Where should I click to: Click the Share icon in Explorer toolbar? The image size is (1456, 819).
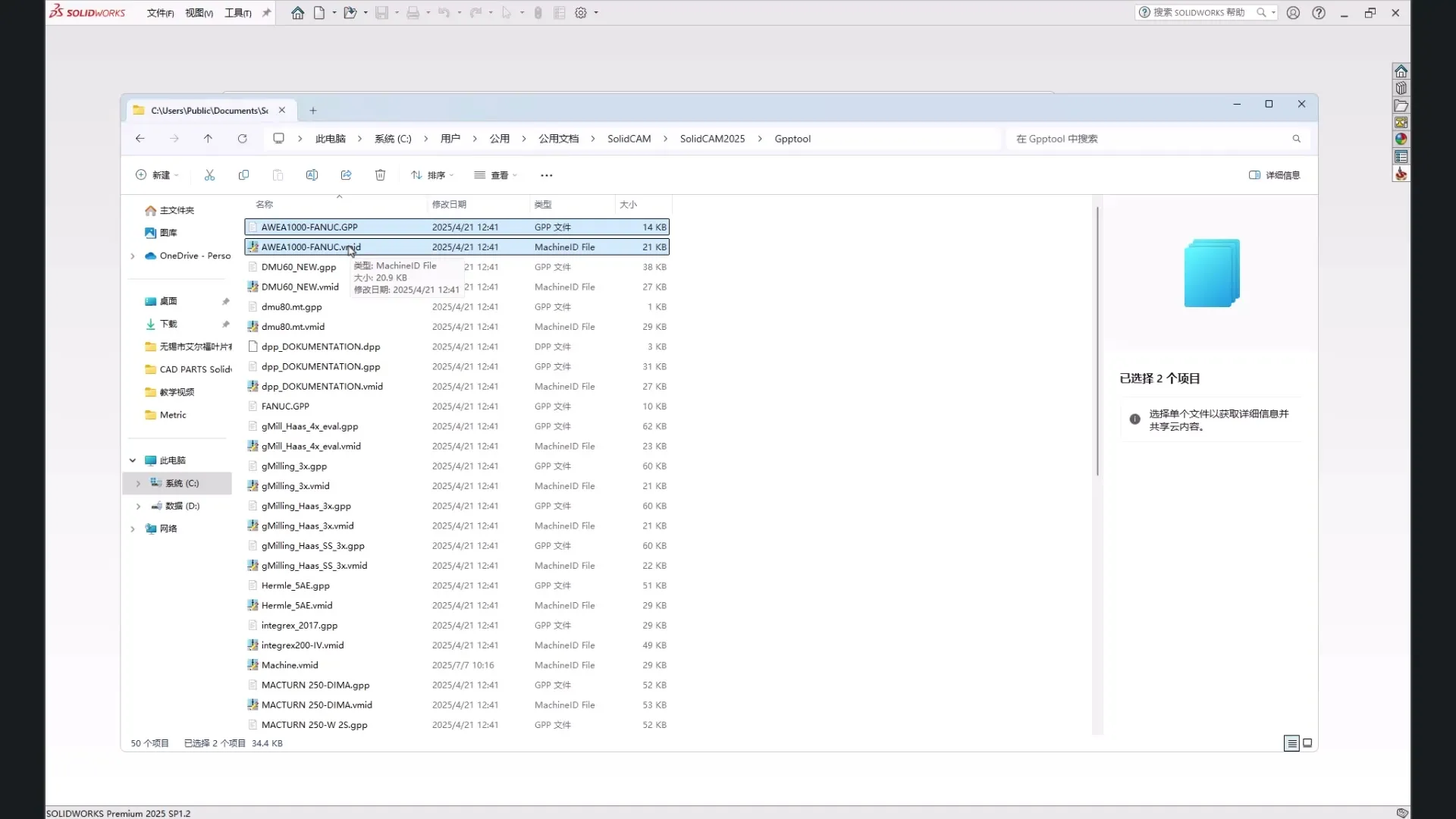[x=346, y=175]
